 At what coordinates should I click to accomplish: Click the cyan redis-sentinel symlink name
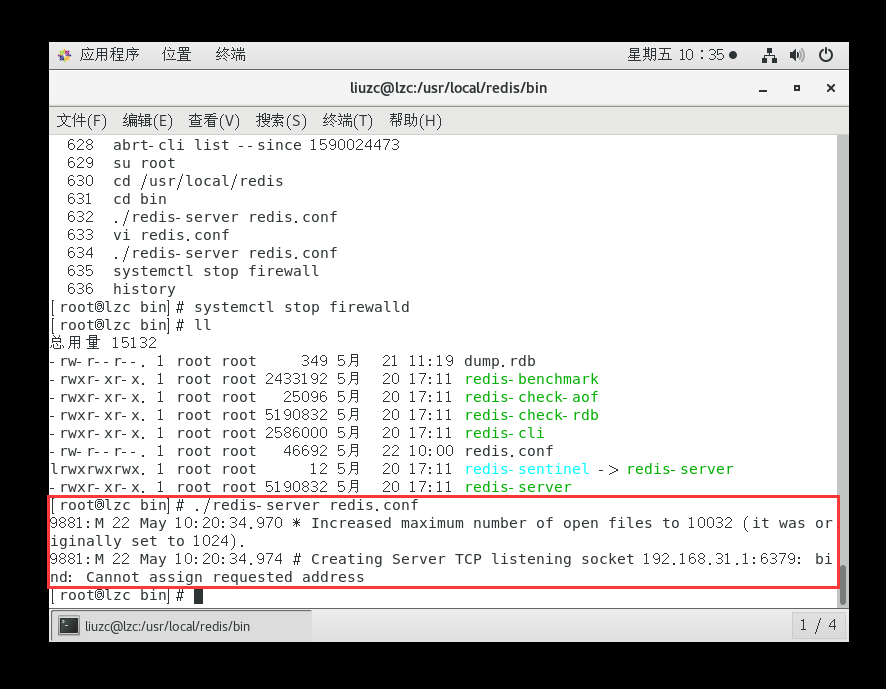coord(527,469)
